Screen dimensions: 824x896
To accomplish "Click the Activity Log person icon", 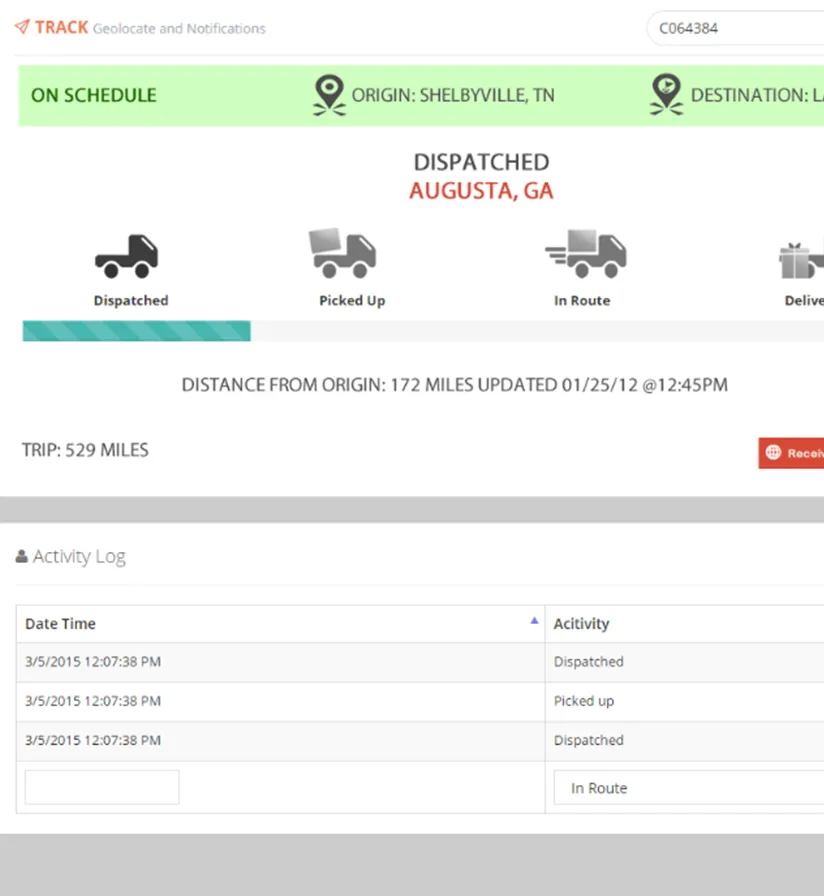I will [x=20, y=556].
